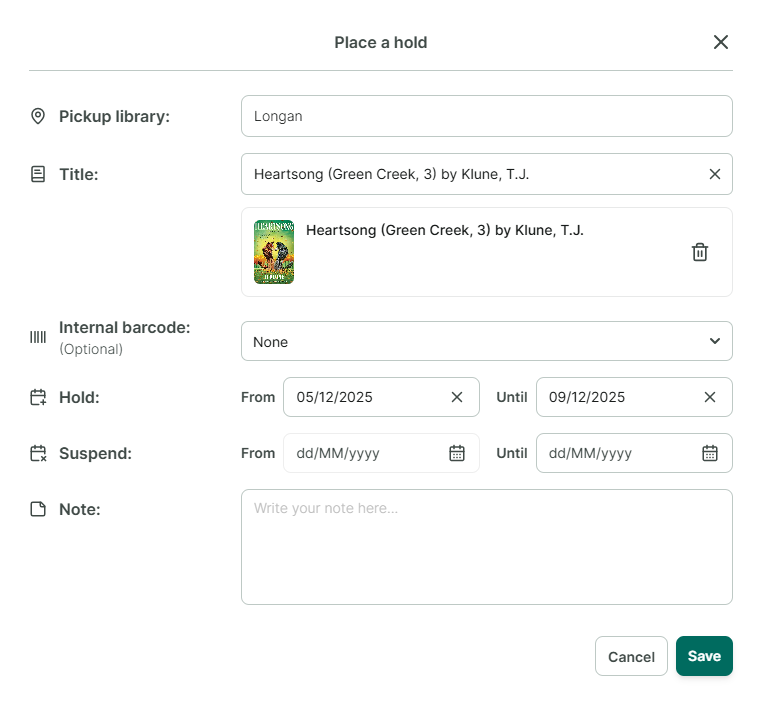
Task: Click the Heartsong book cover thumbnail
Action: 274,252
